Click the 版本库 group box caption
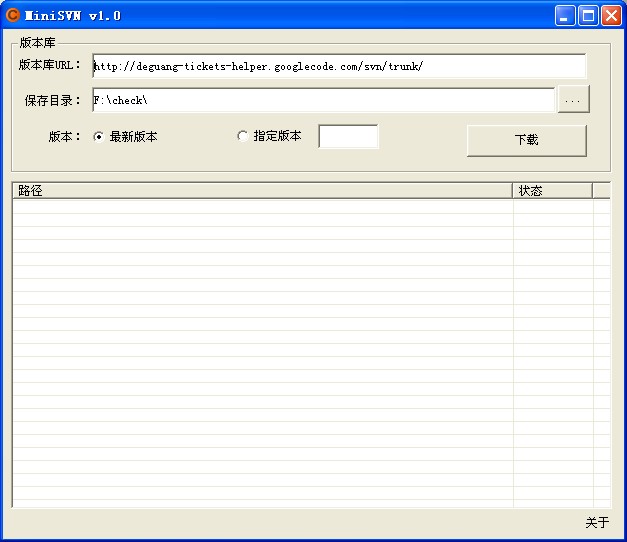This screenshot has width=627, height=542. (37, 43)
